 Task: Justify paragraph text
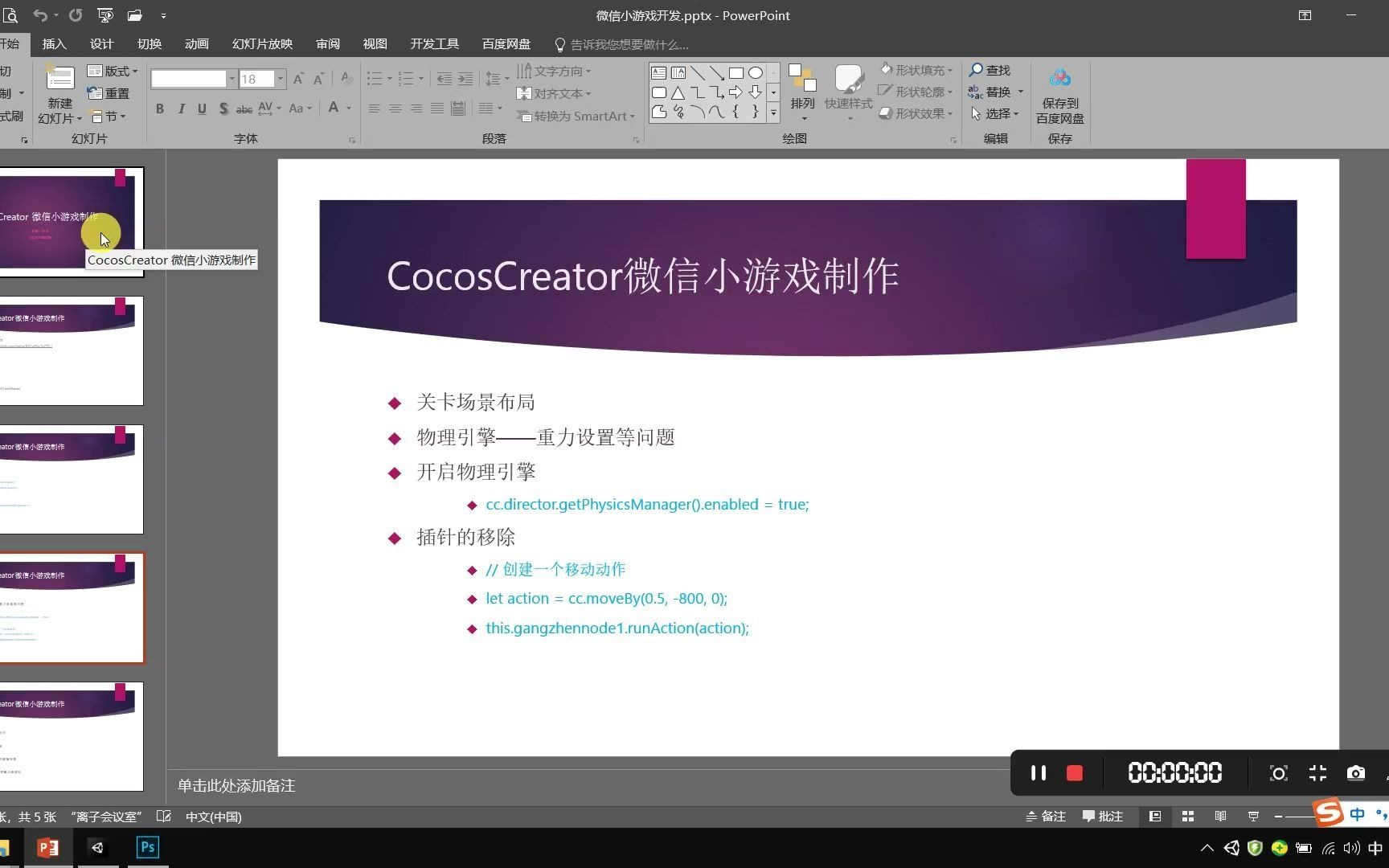[x=437, y=108]
